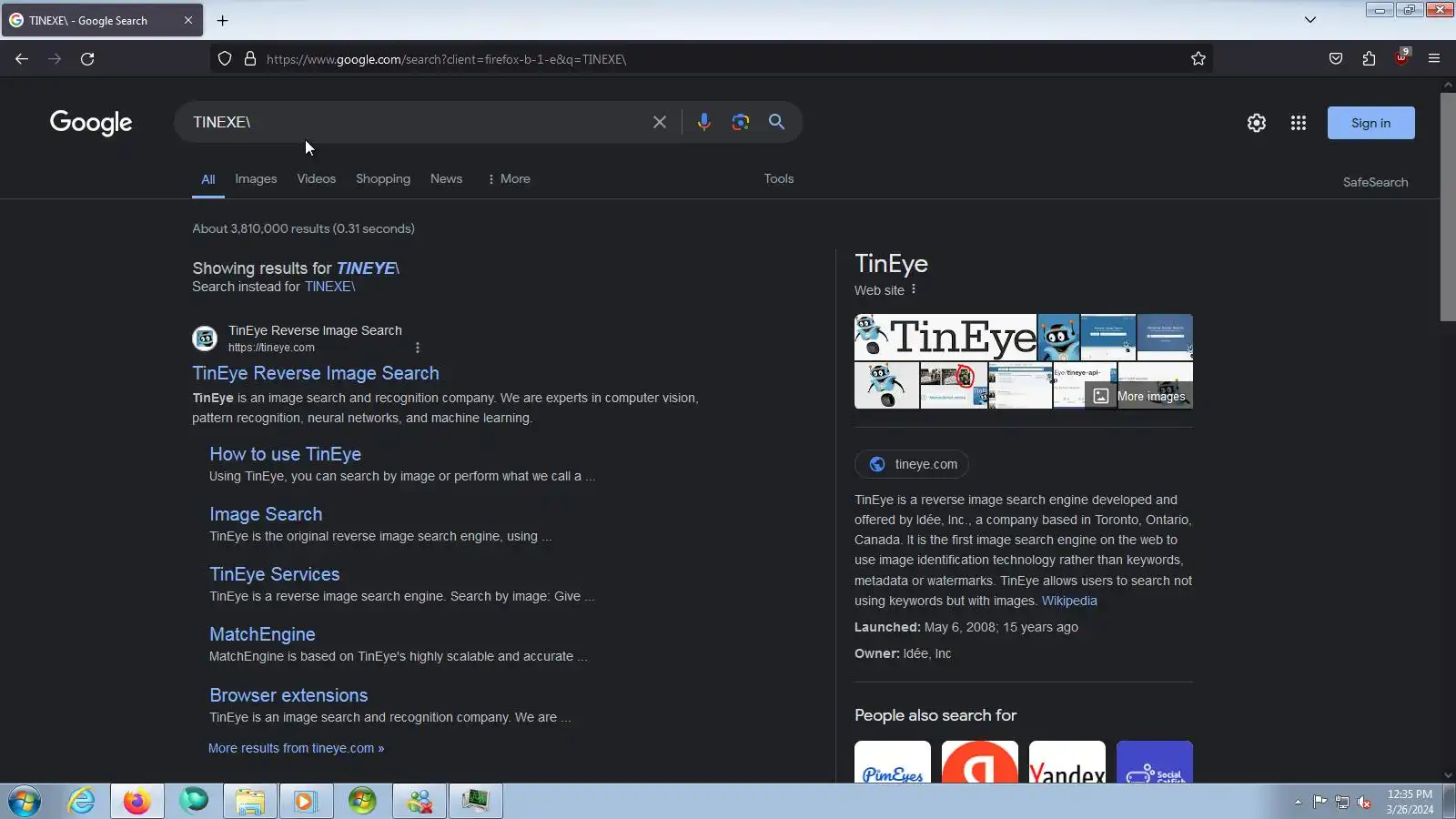Close the TINEXE\ Google Search tab

(188, 20)
